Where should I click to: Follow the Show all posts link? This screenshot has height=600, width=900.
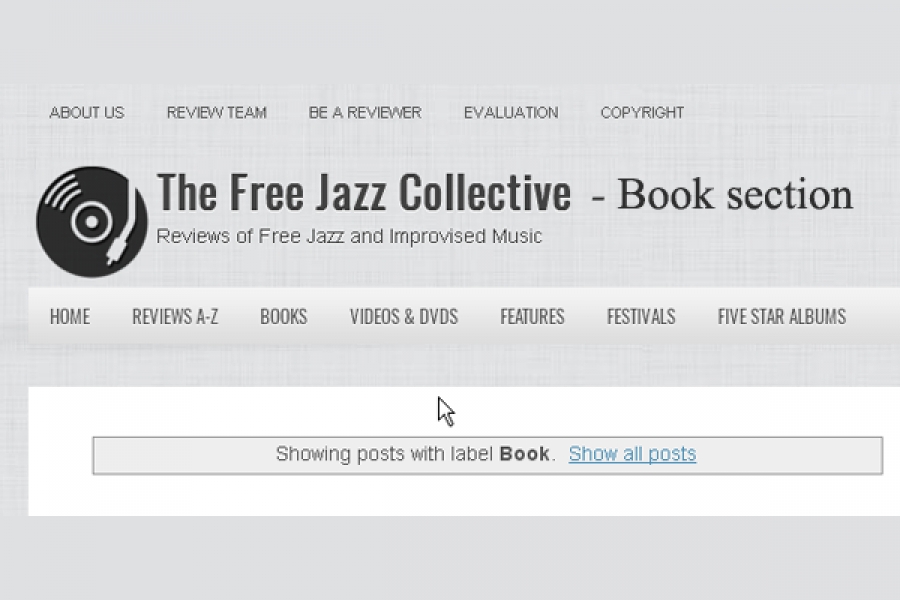633,454
